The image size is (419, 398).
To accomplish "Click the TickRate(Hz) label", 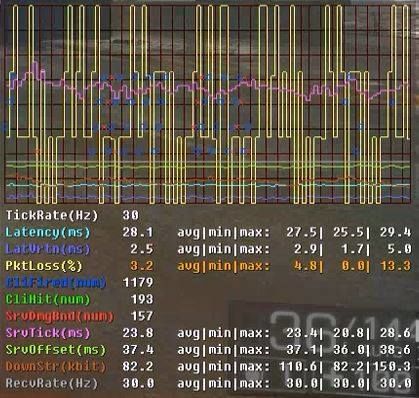I will (x=52, y=215).
